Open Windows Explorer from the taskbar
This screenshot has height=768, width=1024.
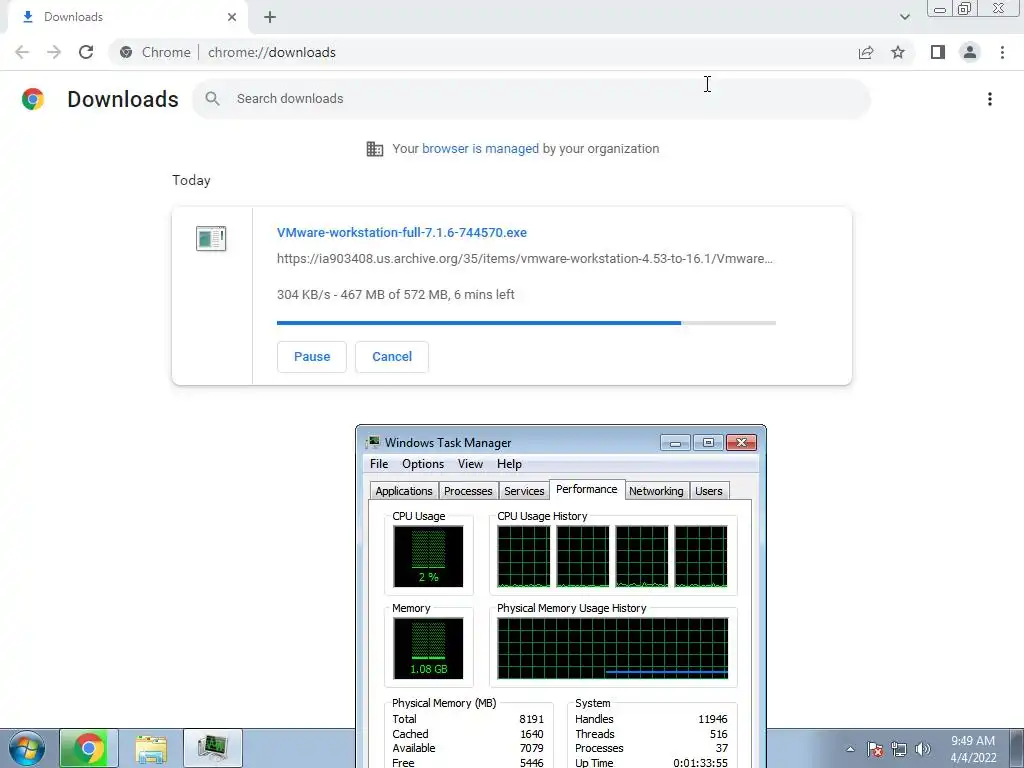pyautogui.click(x=151, y=748)
